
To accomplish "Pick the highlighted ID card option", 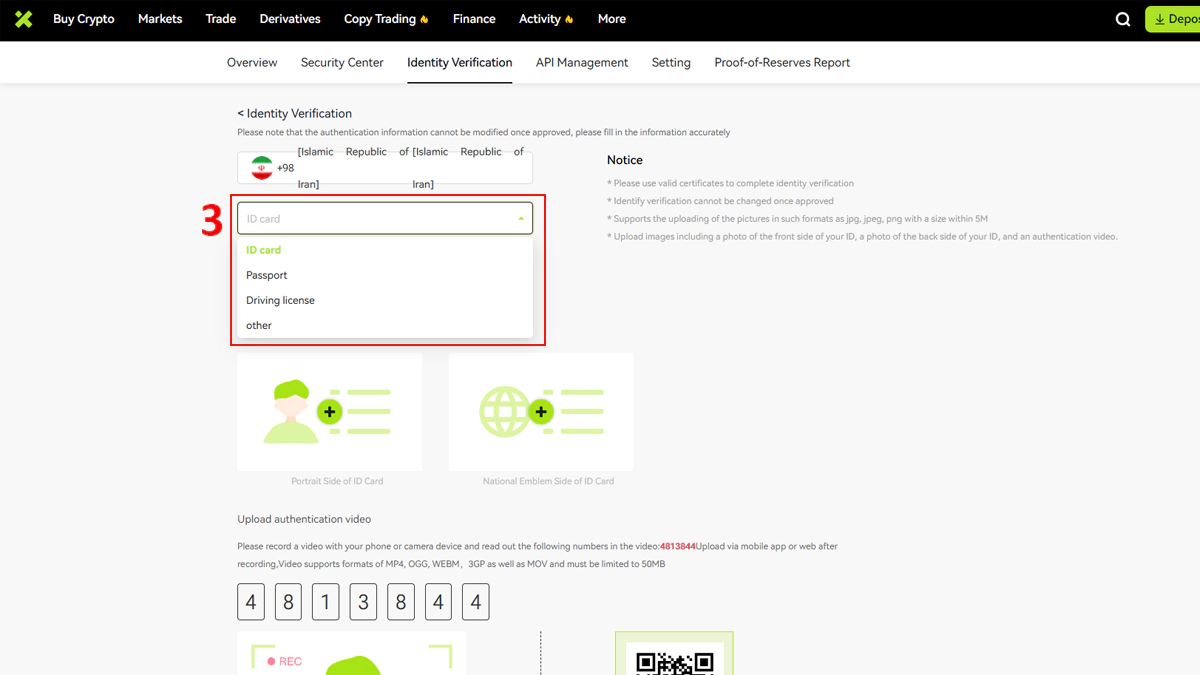I will click(x=264, y=250).
